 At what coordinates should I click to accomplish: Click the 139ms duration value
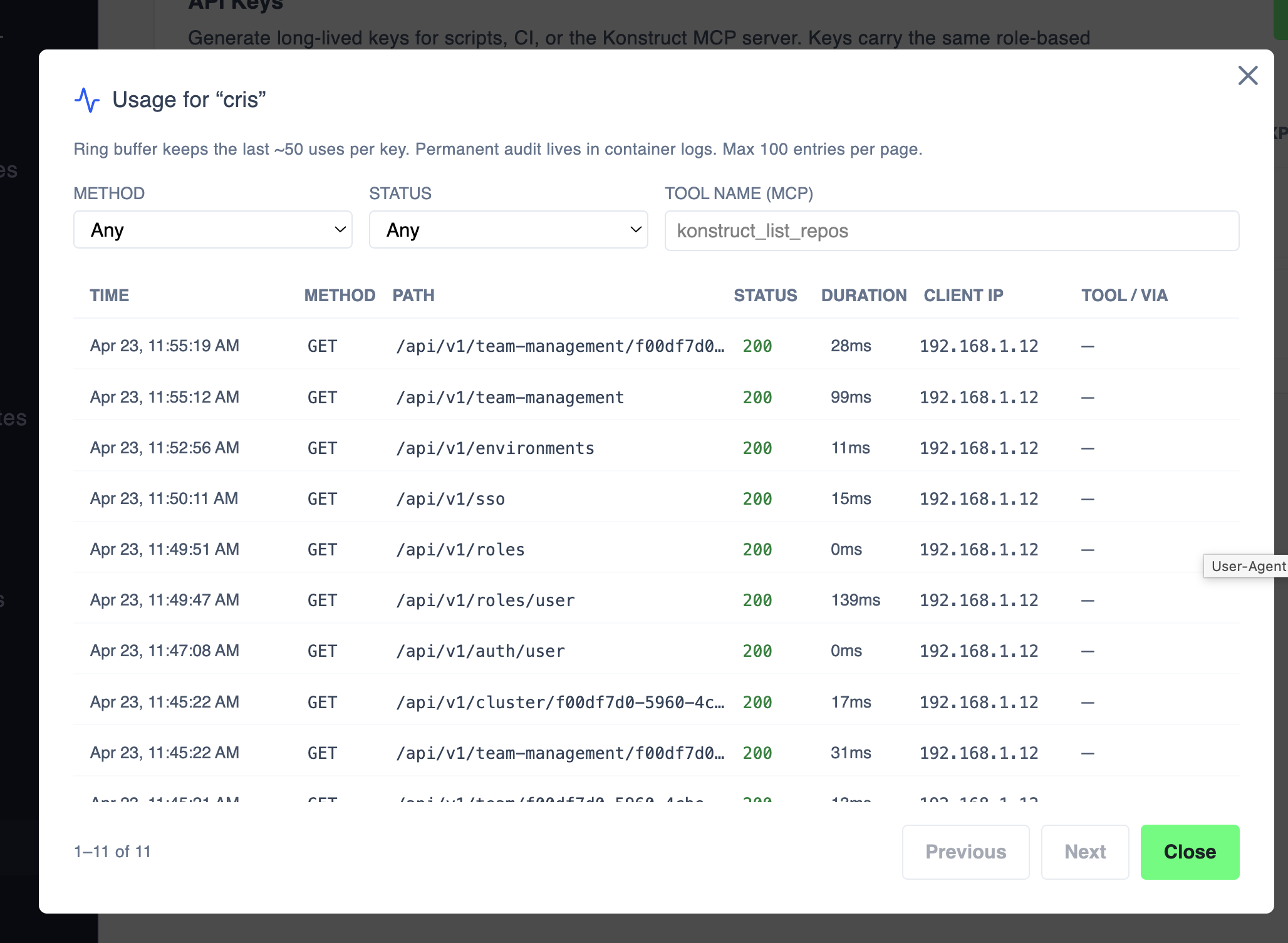[x=855, y=600]
